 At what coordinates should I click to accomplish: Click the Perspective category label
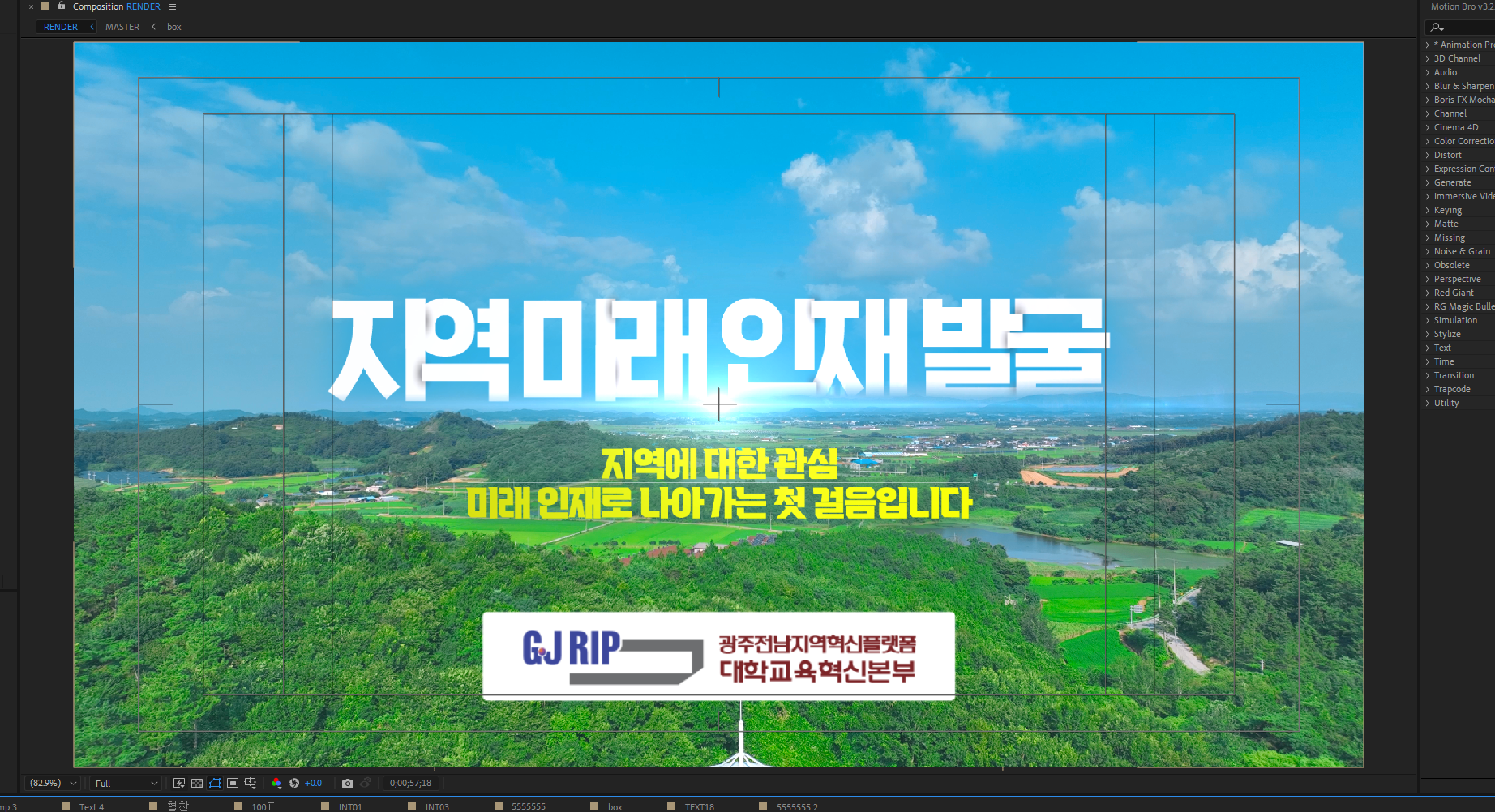coord(1458,279)
